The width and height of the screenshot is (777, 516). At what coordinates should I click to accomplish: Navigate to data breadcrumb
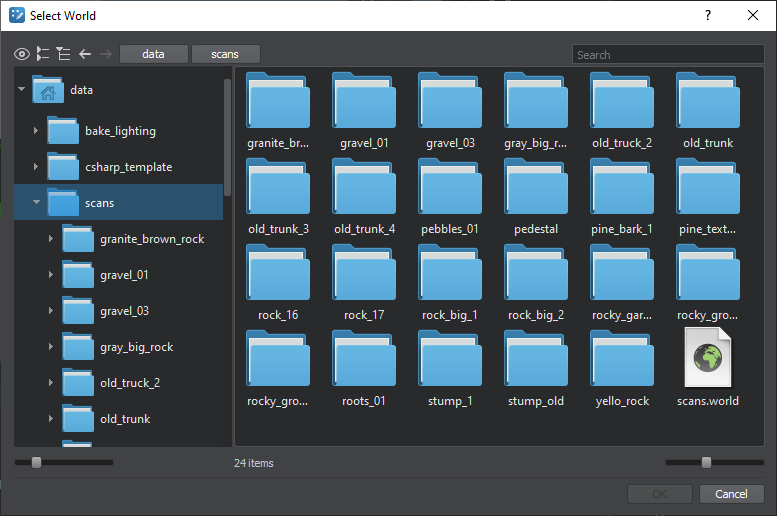click(x=153, y=54)
